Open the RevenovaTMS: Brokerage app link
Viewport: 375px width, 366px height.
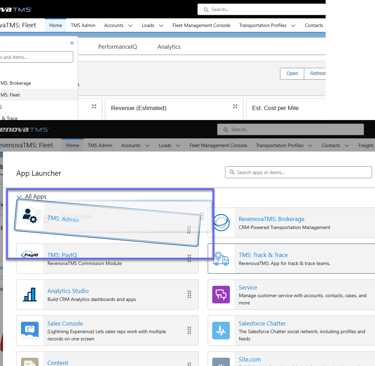click(x=271, y=219)
